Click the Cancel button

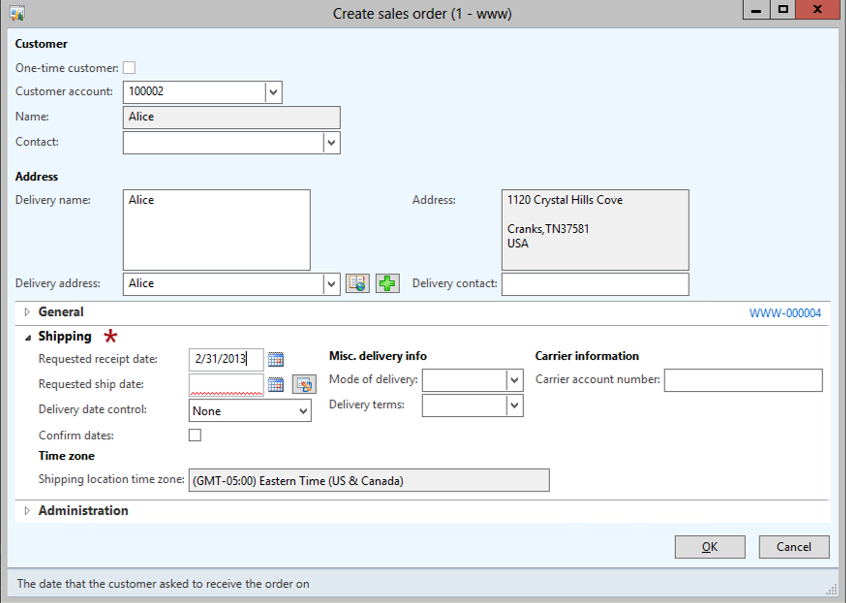tap(793, 547)
